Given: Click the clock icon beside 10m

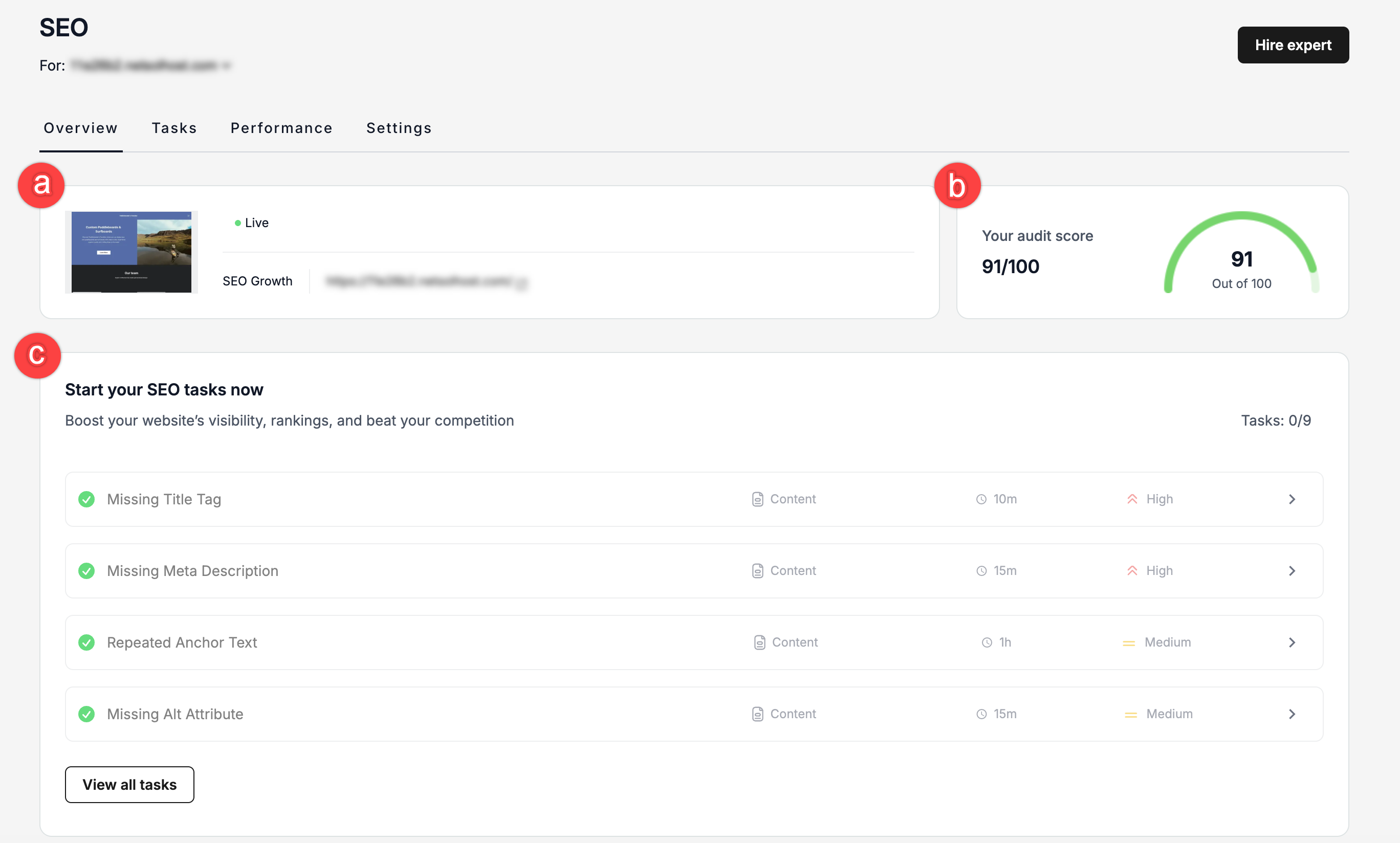Looking at the screenshot, I should (x=981, y=499).
